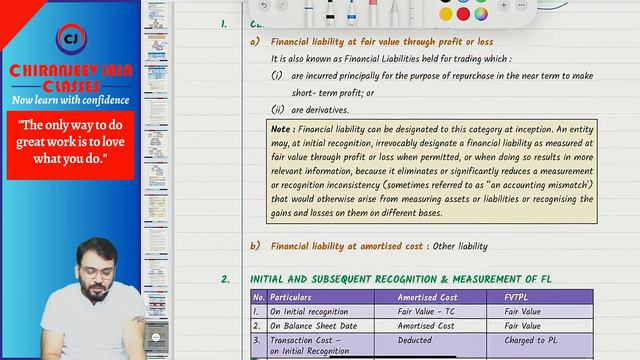640x360 pixels.
Task: Open the dark thumbnail with circular badge
Action: [x=156, y=337]
